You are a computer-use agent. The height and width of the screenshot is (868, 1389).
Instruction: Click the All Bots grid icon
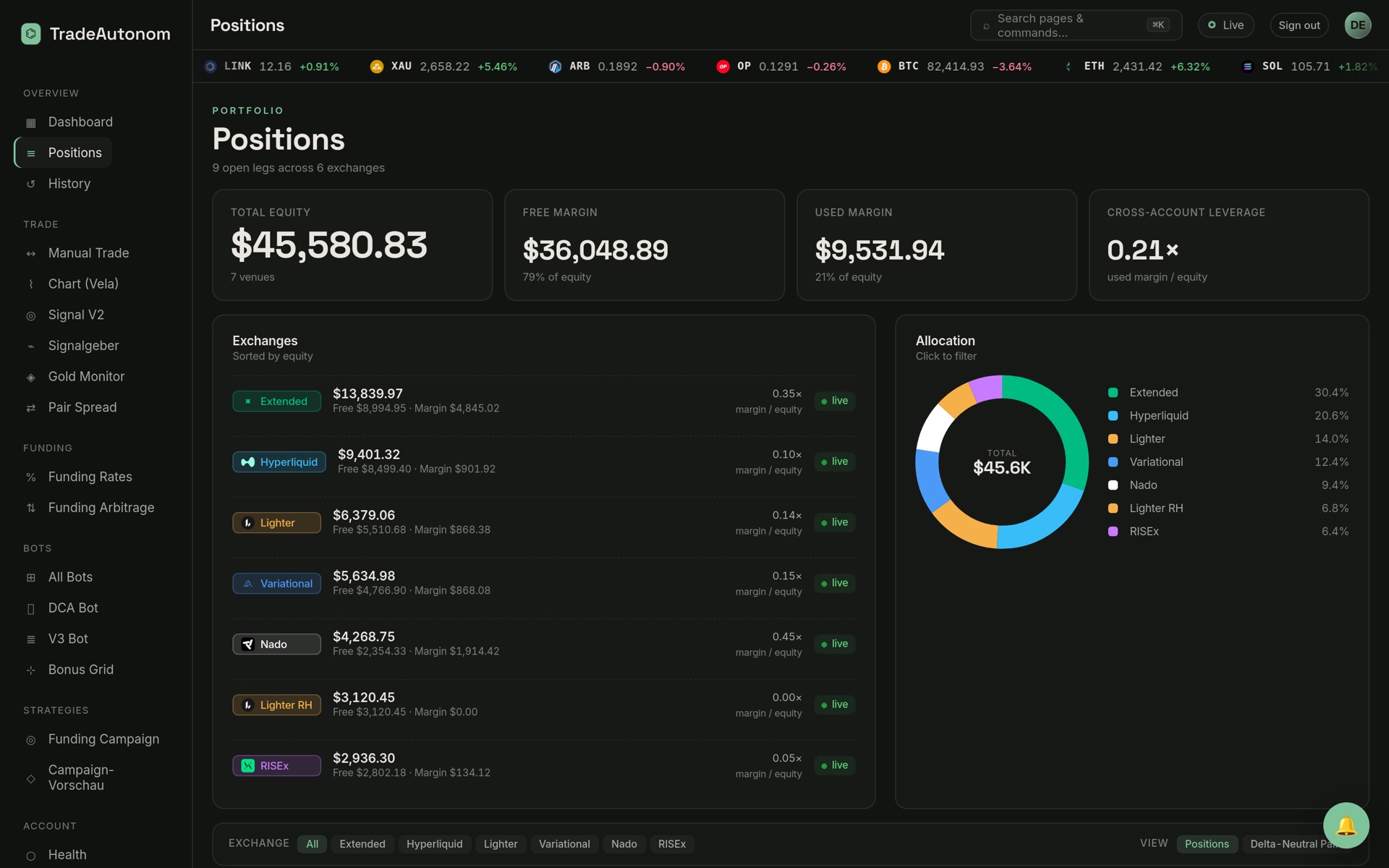pyautogui.click(x=30, y=577)
